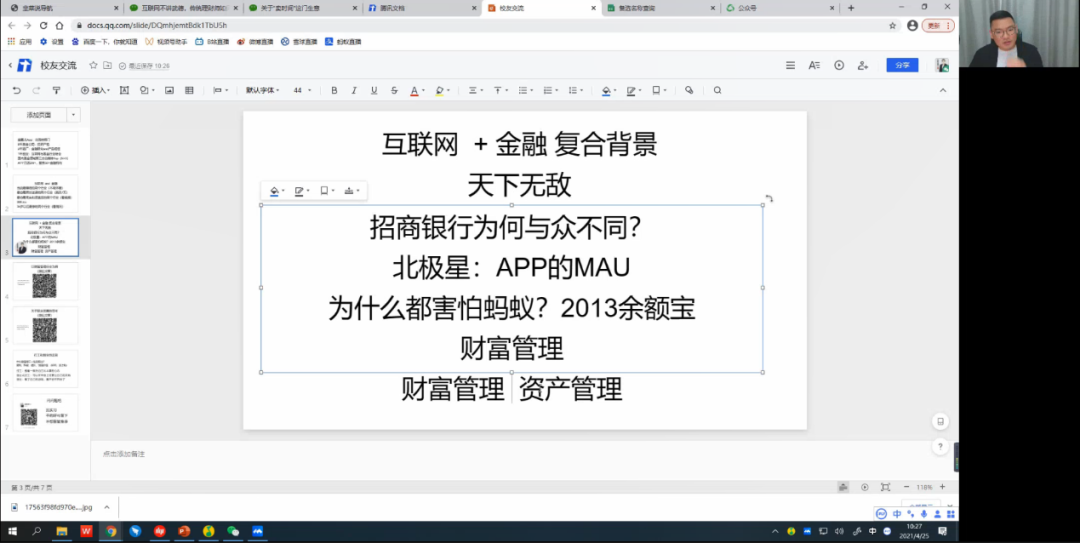Click the insert image icon
The height and width of the screenshot is (543, 1080).
pos(168,90)
